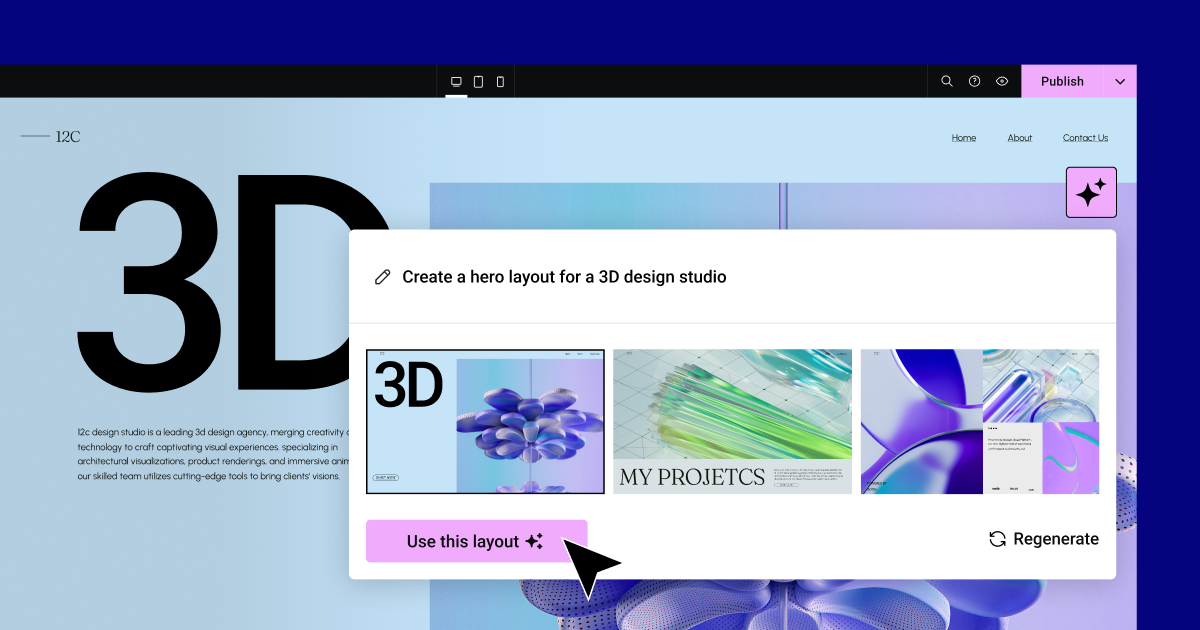Select the MY PROJETCS layout thumbnail
1200x630 pixels.
point(732,421)
